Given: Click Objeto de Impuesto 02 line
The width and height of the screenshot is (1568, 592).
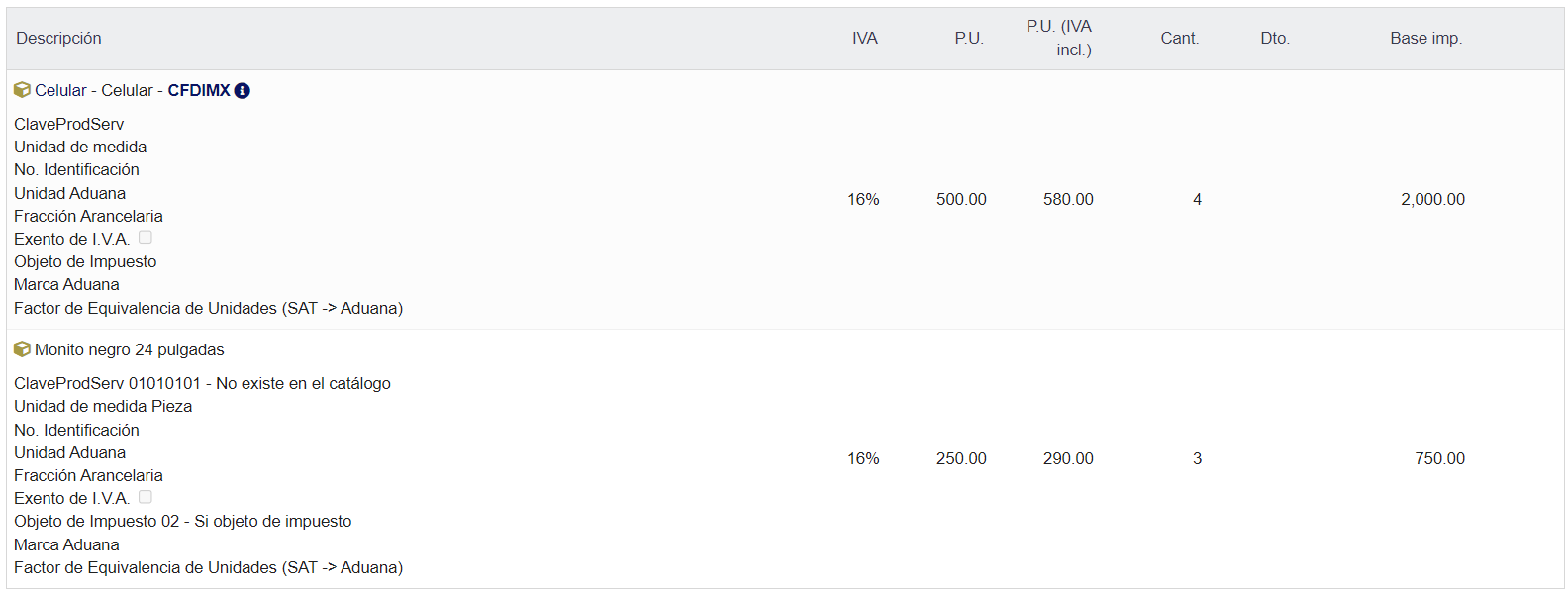Looking at the screenshot, I should (x=183, y=522).
